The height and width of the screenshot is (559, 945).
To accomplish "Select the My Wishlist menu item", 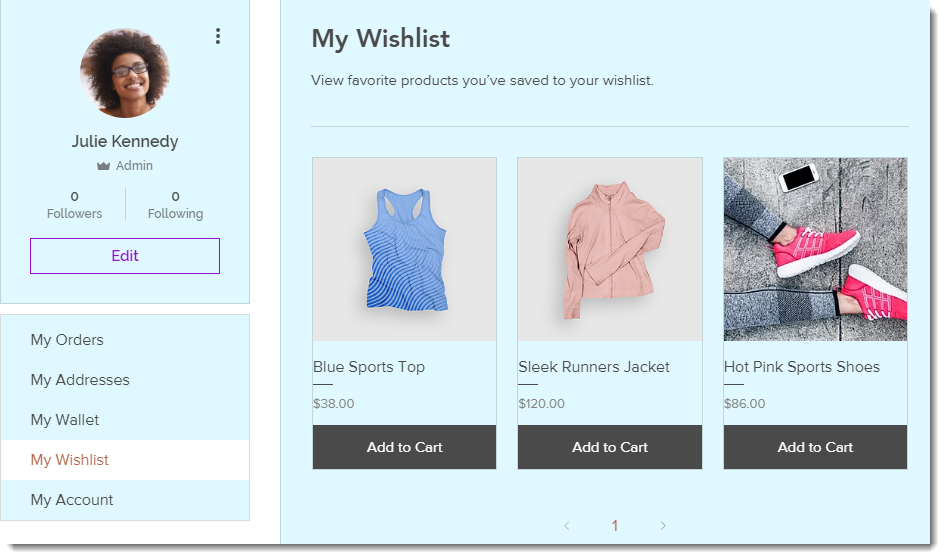I will 125,460.
